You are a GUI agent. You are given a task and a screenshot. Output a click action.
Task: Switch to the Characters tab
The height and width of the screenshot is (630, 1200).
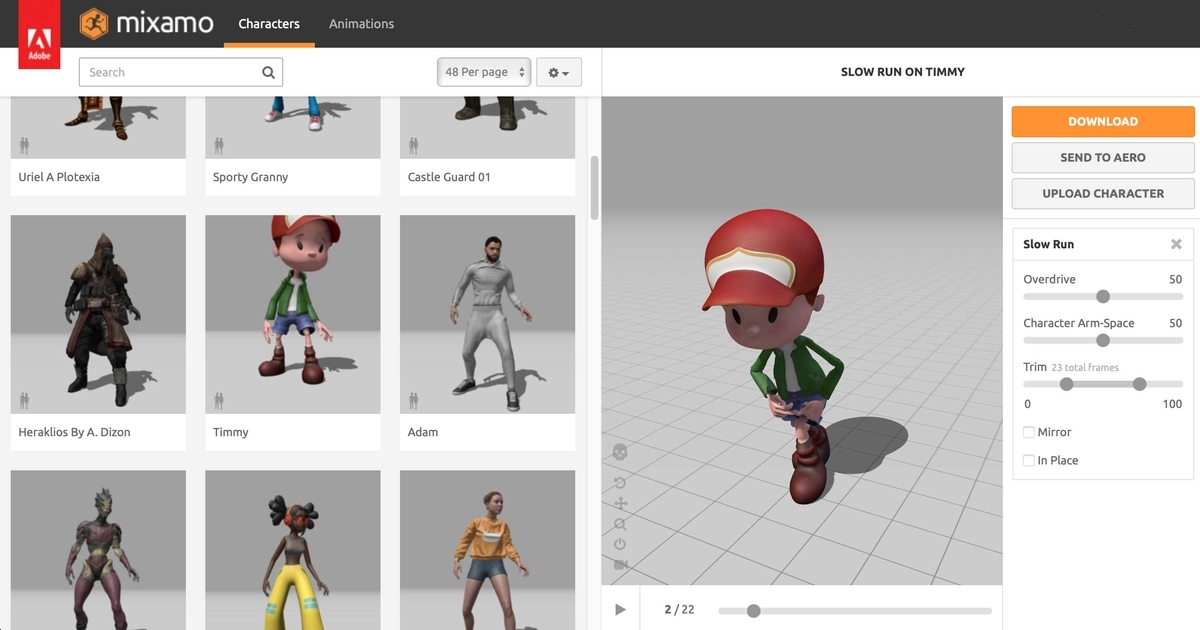tap(269, 24)
